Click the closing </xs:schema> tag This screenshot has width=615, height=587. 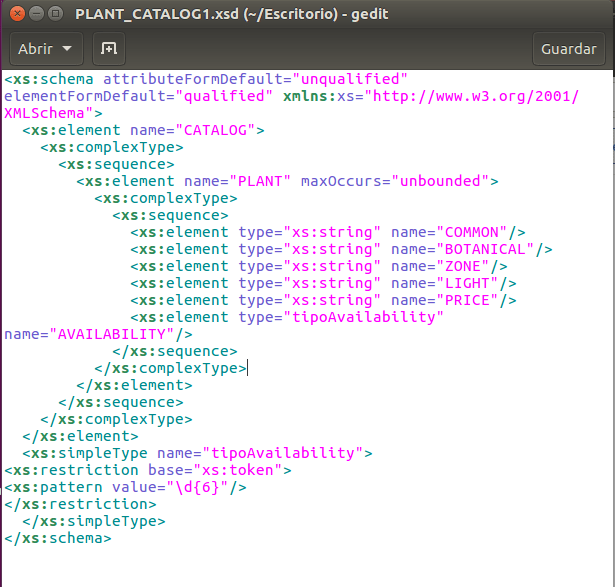tap(57, 538)
